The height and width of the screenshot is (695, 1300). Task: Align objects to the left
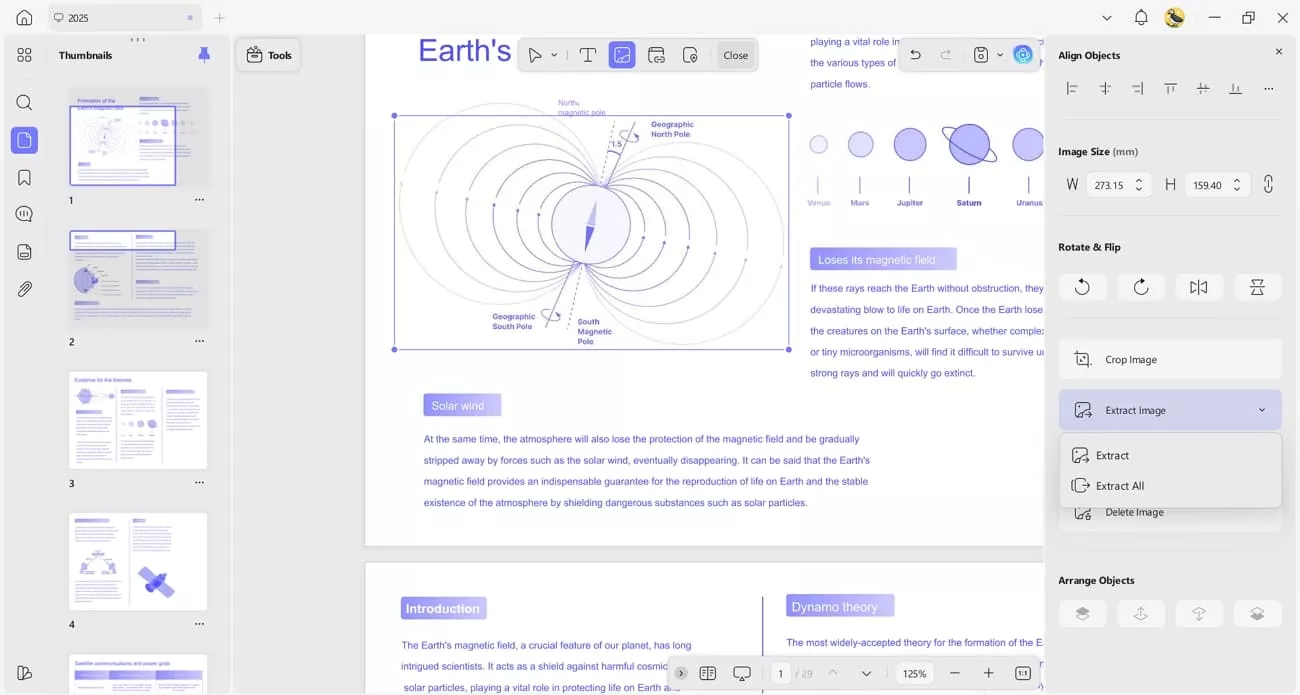[1072, 88]
